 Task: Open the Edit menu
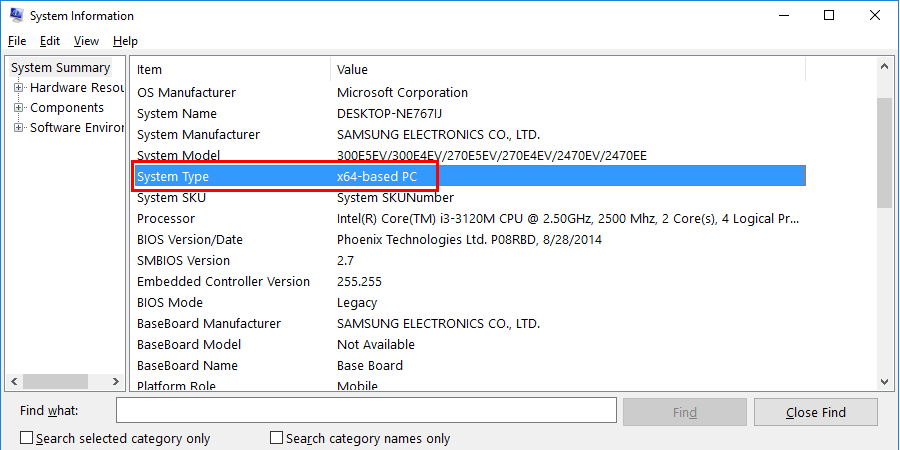pyautogui.click(x=50, y=41)
